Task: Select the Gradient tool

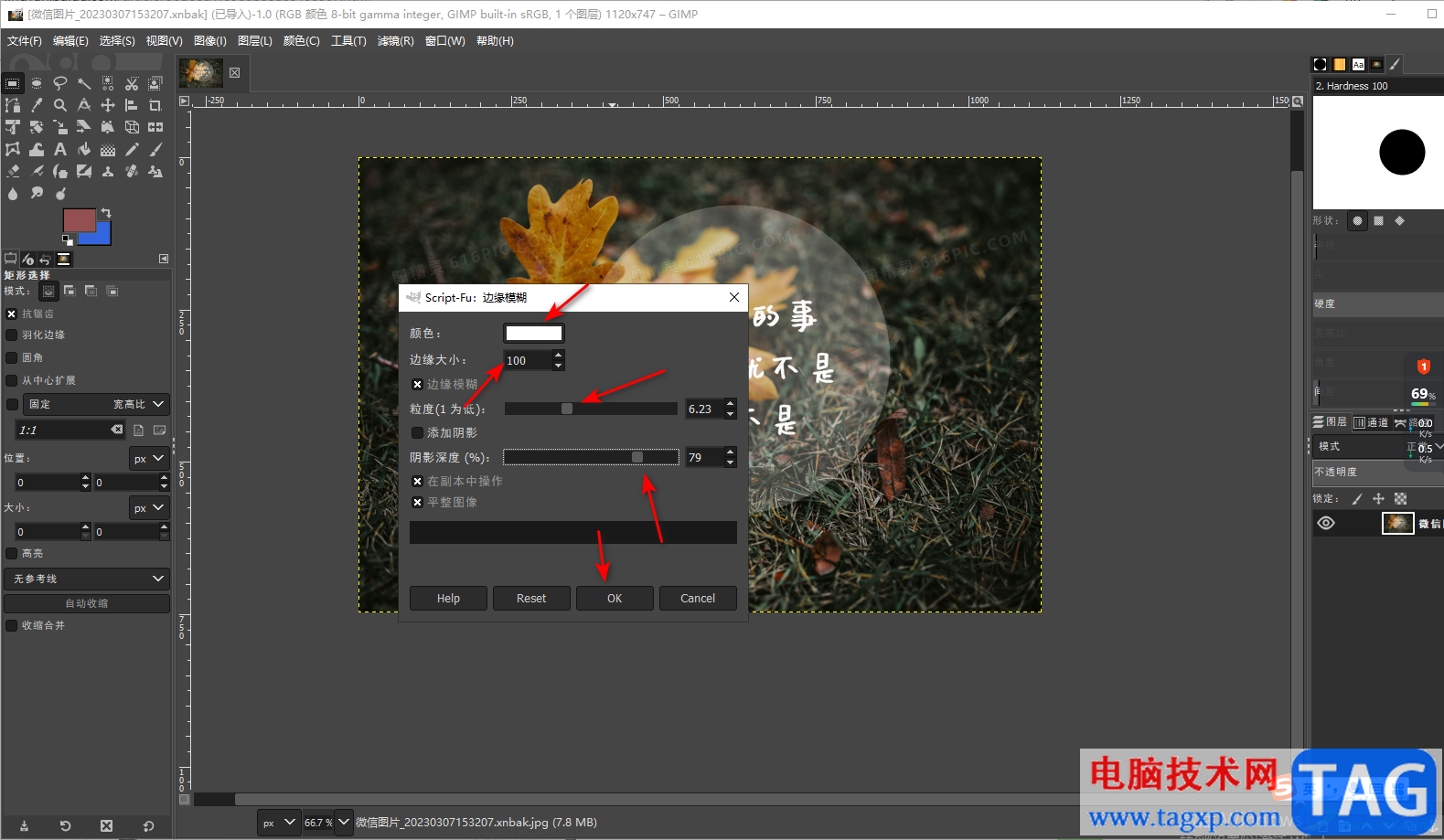Action: pyautogui.click(x=108, y=149)
